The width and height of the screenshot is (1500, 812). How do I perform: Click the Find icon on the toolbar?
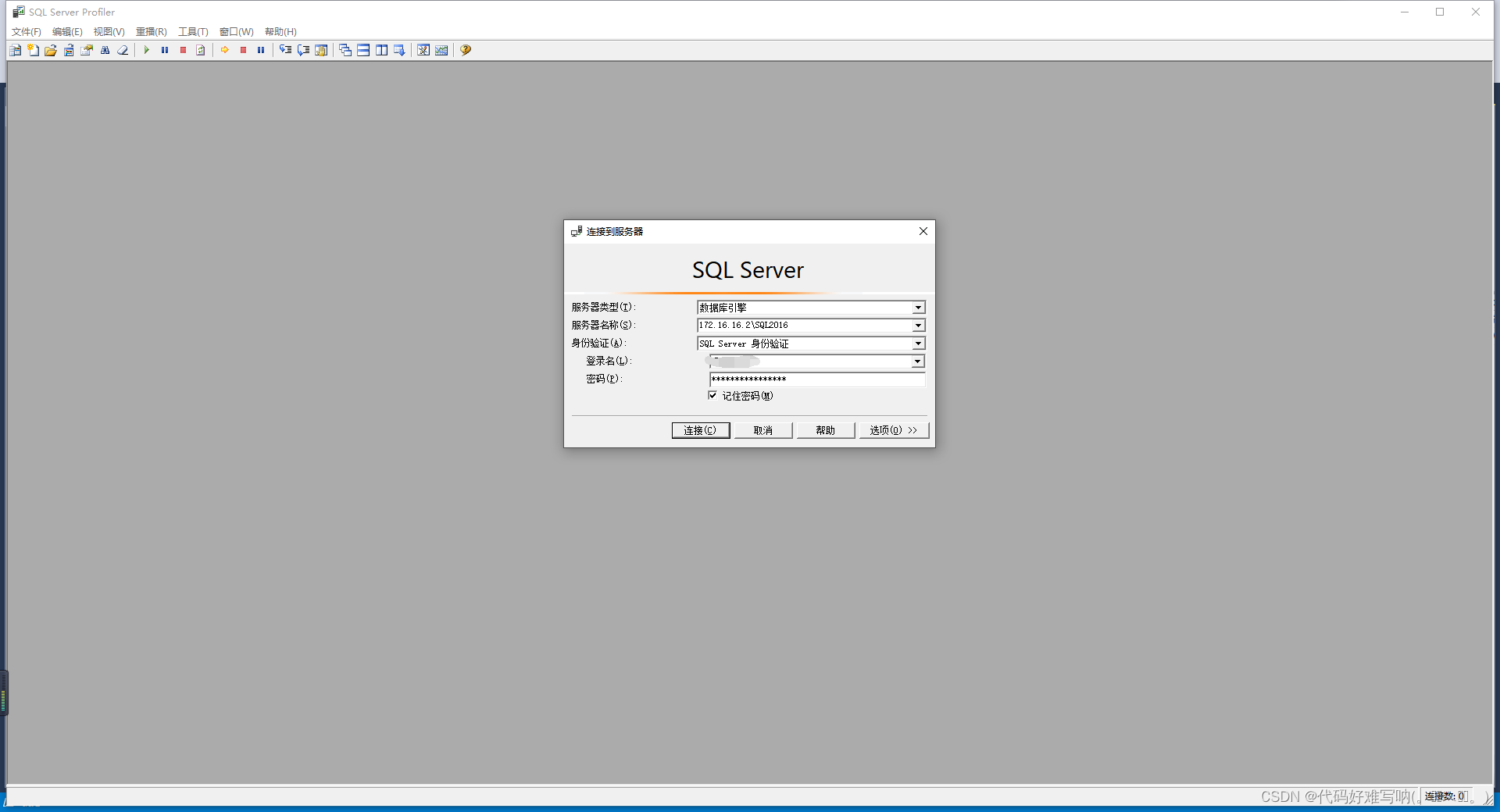(105, 50)
